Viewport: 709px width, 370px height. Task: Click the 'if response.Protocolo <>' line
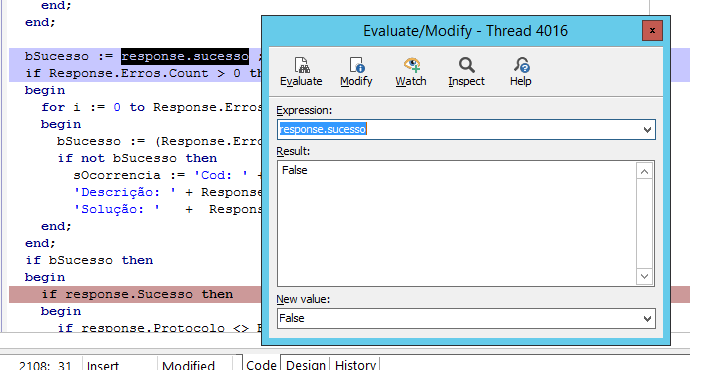click(159, 327)
